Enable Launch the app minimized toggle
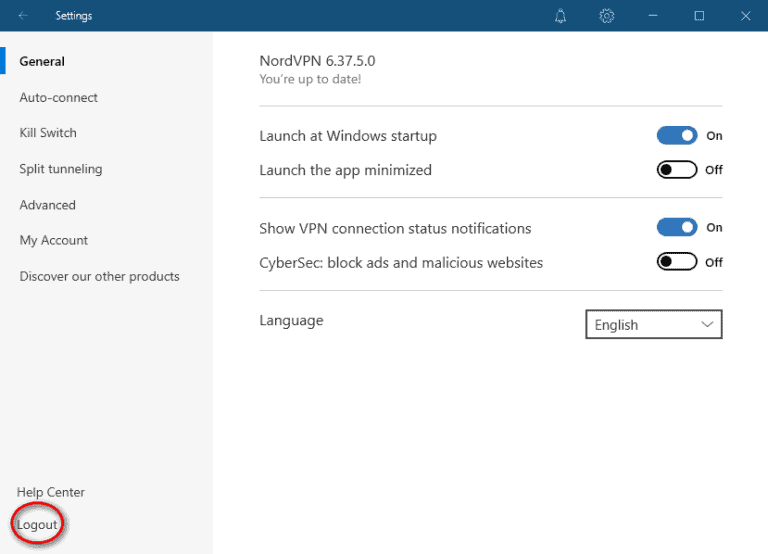Image resolution: width=768 pixels, height=554 pixels. pyautogui.click(x=677, y=170)
